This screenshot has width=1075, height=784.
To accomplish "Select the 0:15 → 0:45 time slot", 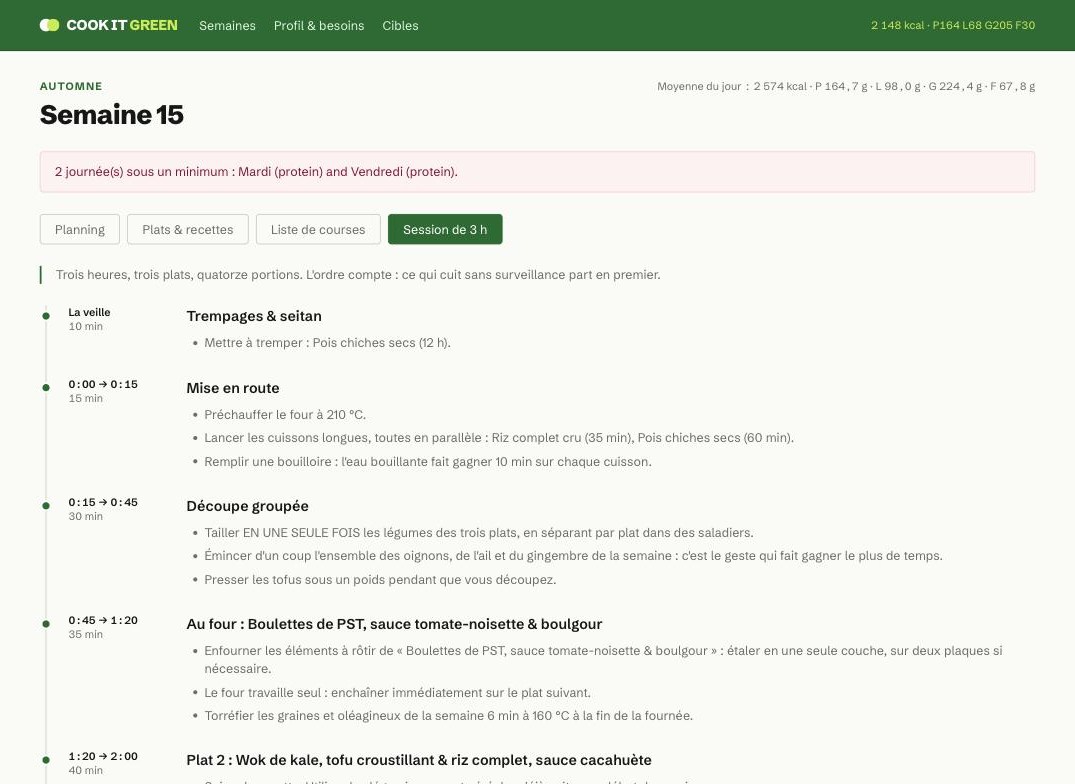I will (103, 502).
